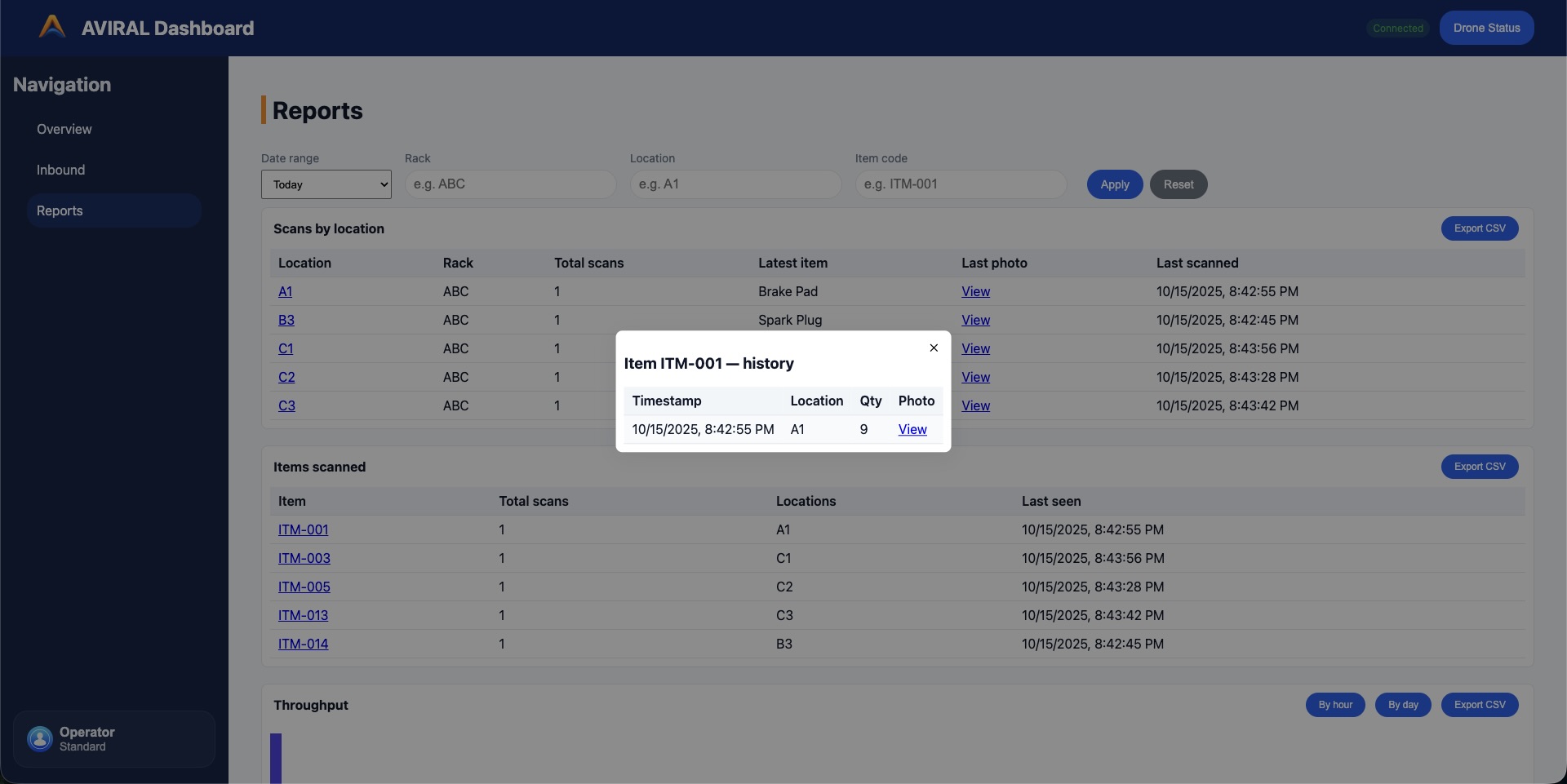
Task: Open the Inbound navigation page
Action: [60, 170]
